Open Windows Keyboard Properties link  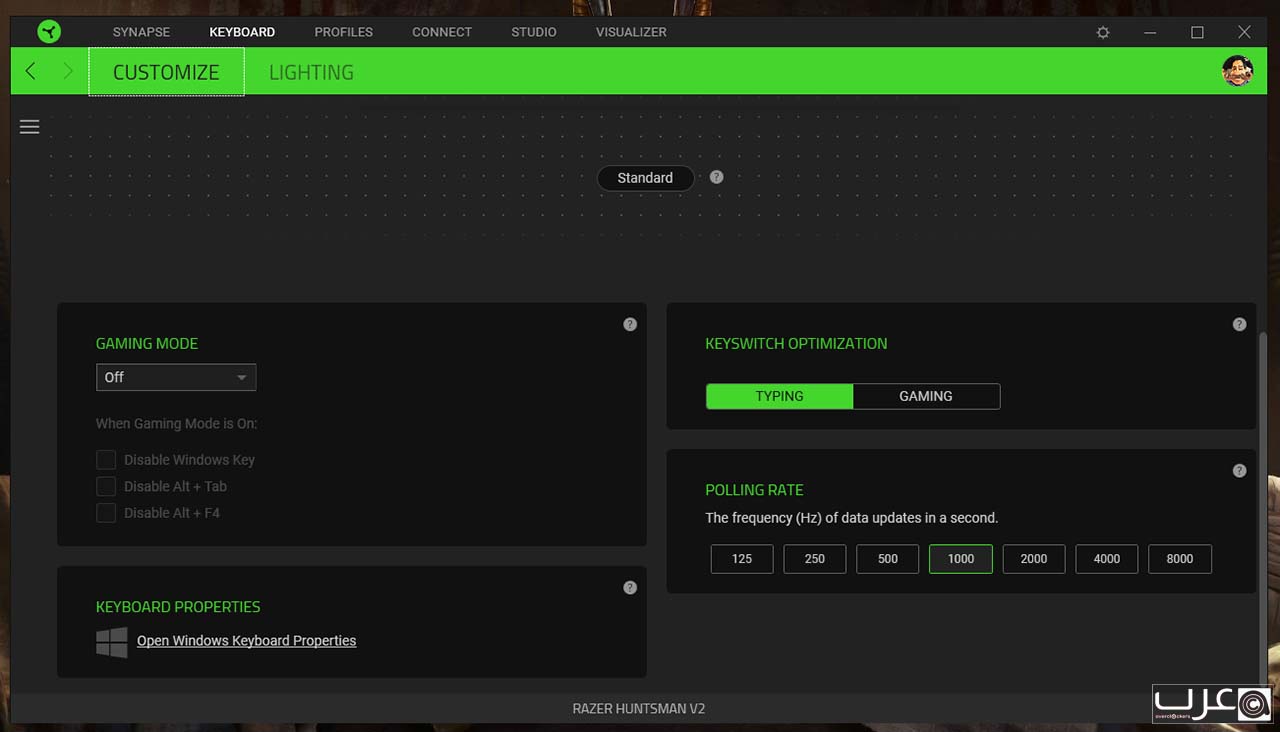pos(246,641)
